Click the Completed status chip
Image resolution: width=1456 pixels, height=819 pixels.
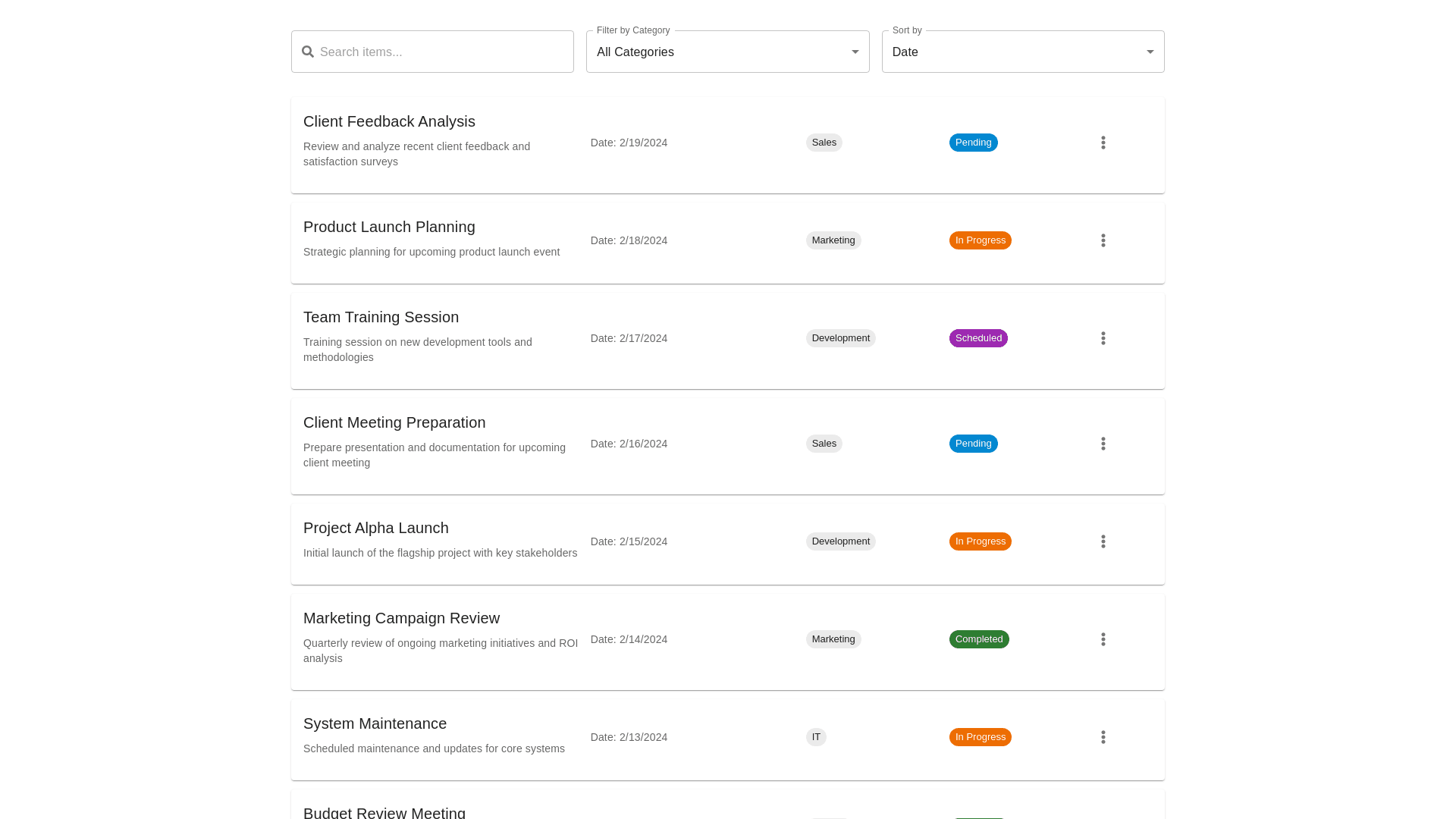click(978, 639)
